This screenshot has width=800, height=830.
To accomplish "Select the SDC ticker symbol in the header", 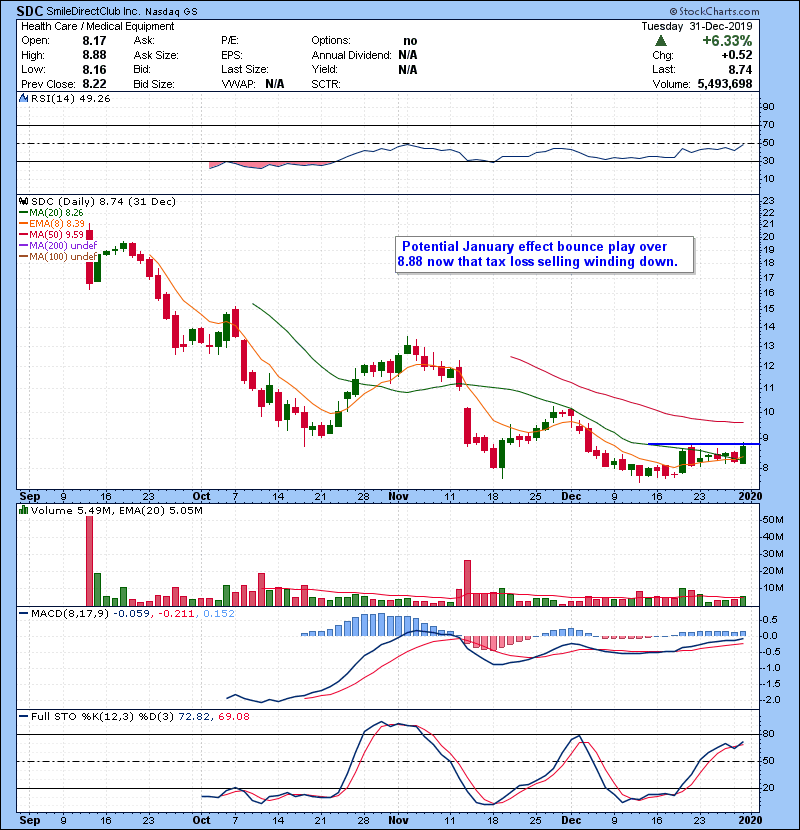I will coord(30,11).
